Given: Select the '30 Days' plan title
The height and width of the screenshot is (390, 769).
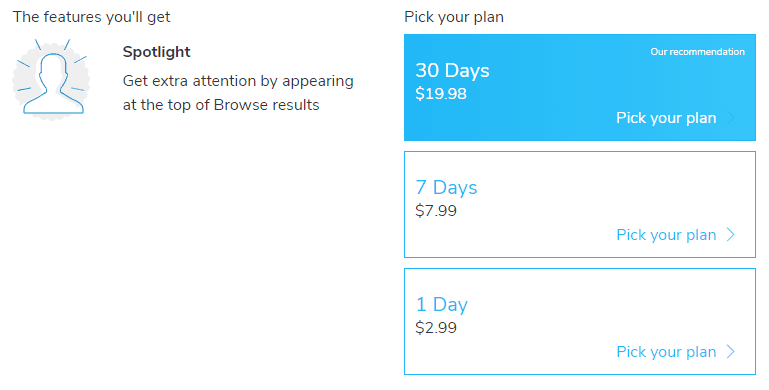Looking at the screenshot, I should [x=452, y=71].
